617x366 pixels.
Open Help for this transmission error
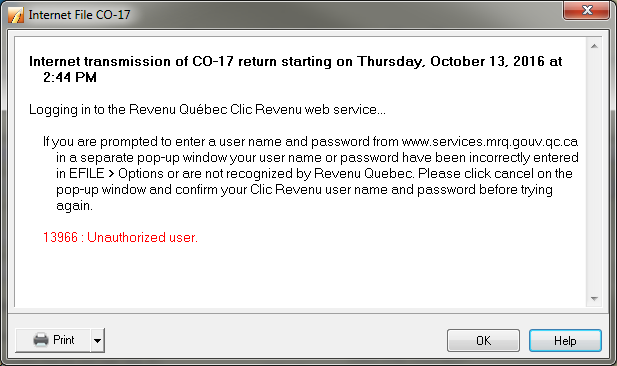coord(565,340)
